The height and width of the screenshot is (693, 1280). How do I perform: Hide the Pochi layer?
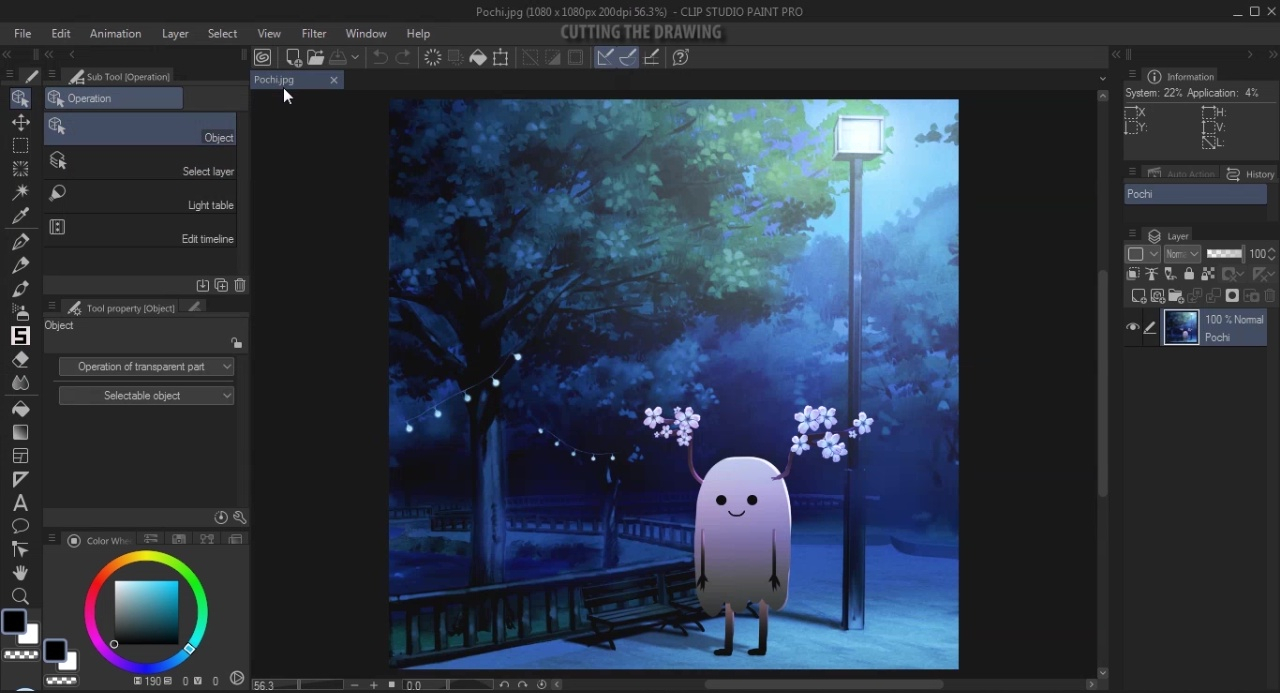click(1133, 327)
